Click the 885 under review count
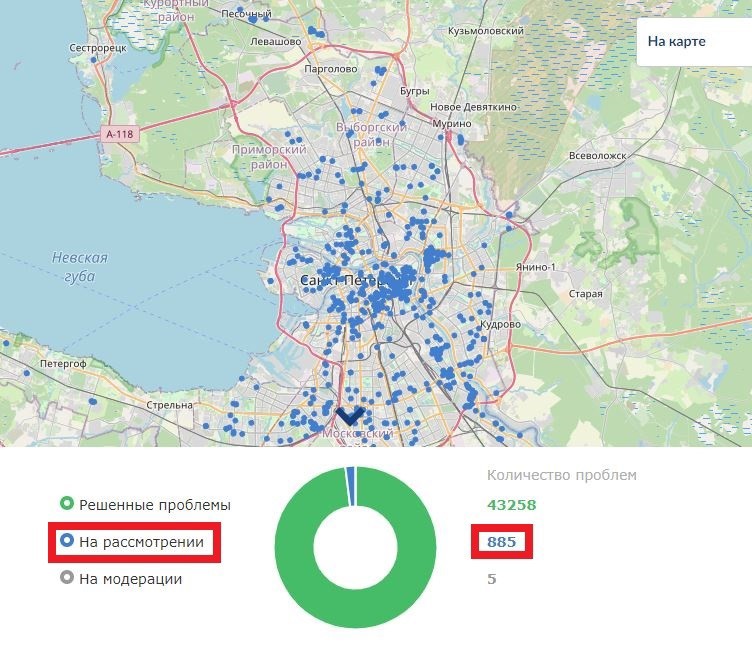This screenshot has width=752, height=645. [501, 542]
